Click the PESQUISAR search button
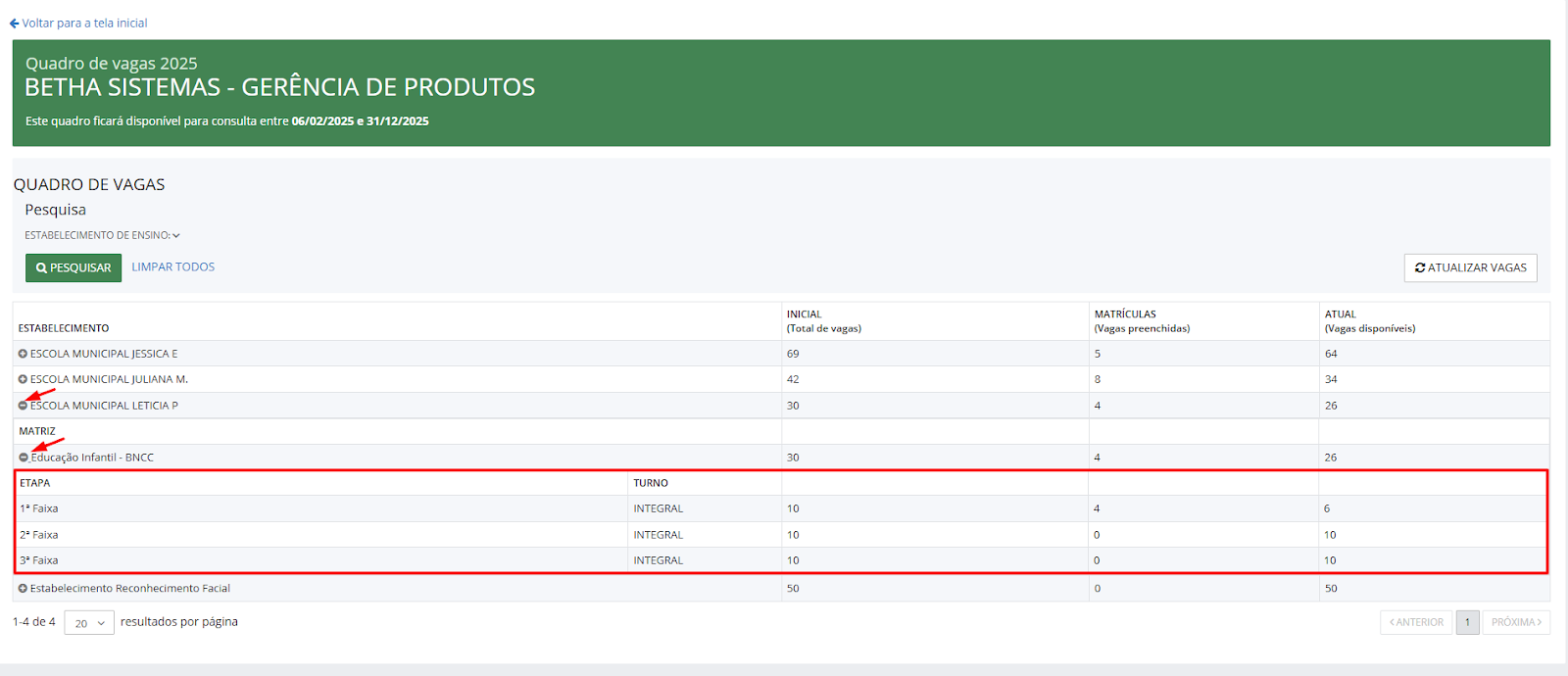The height and width of the screenshot is (676, 1568). pyautogui.click(x=73, y=267)
